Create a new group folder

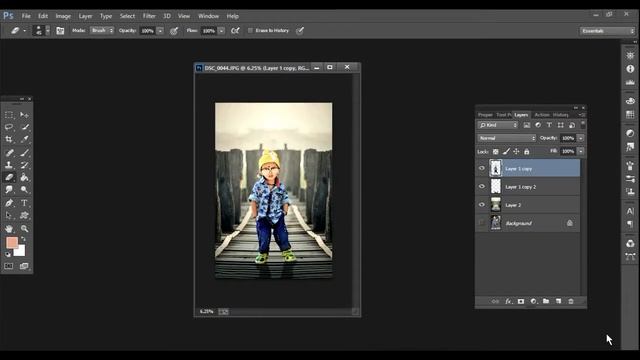546,301
